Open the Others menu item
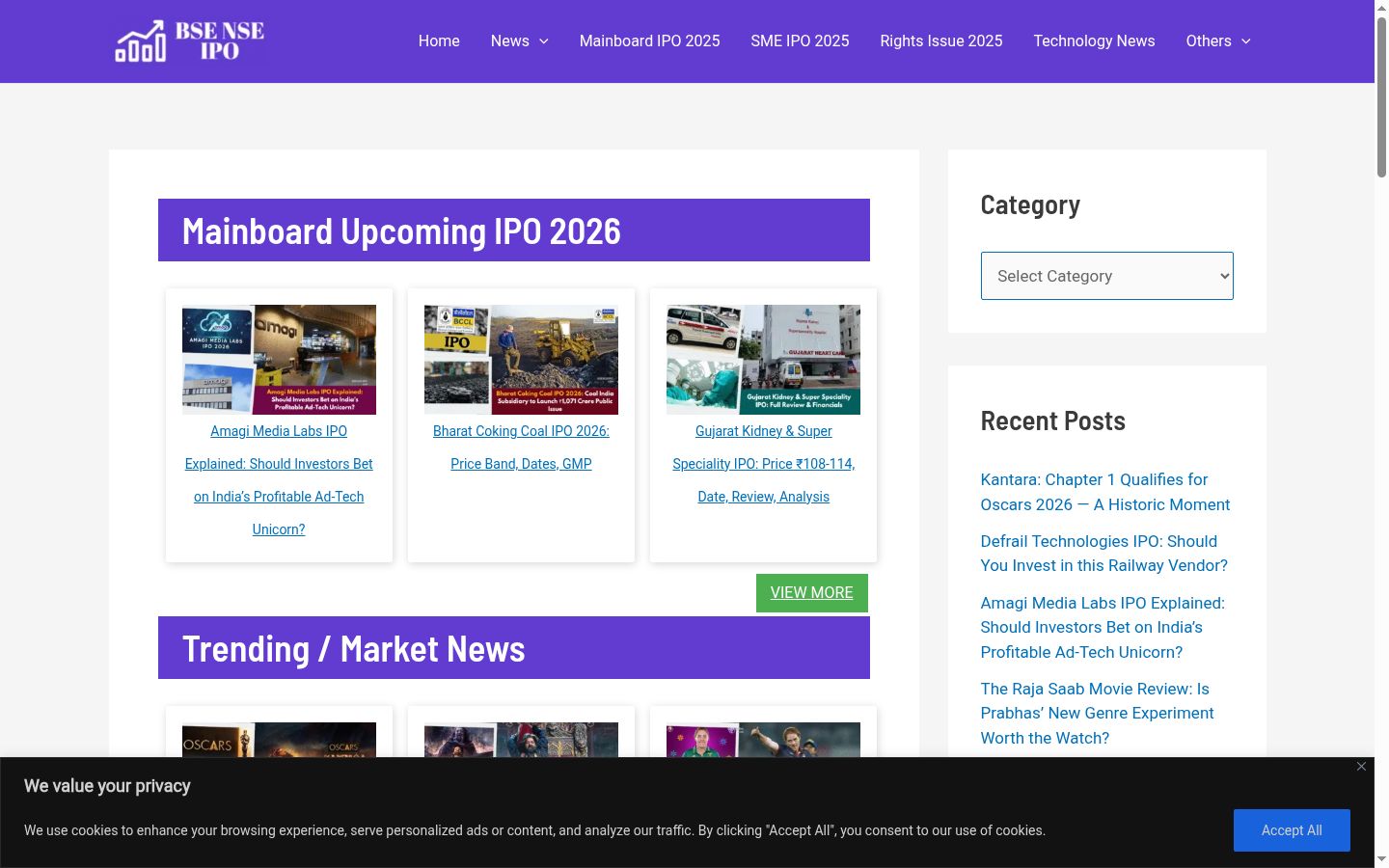The width and height of the screenshot is (1389, 868). click(1209, 41)
